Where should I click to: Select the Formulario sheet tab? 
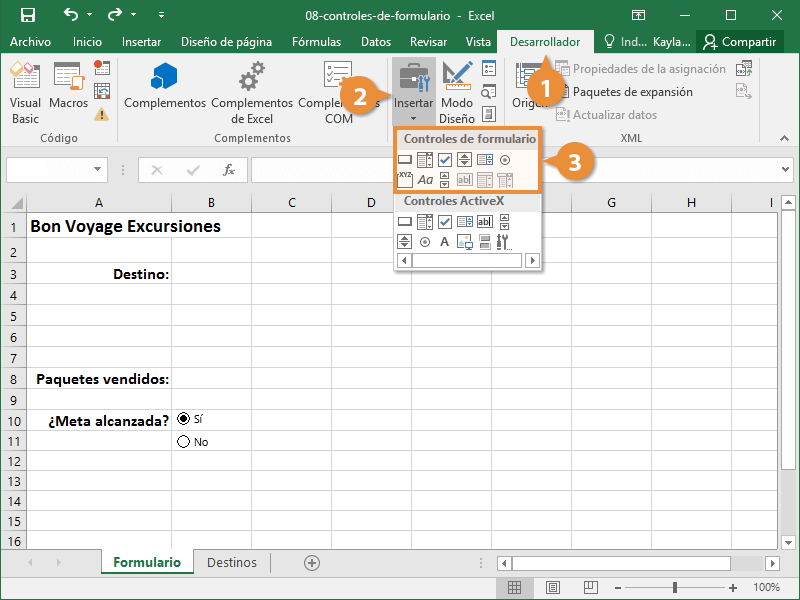147,562
